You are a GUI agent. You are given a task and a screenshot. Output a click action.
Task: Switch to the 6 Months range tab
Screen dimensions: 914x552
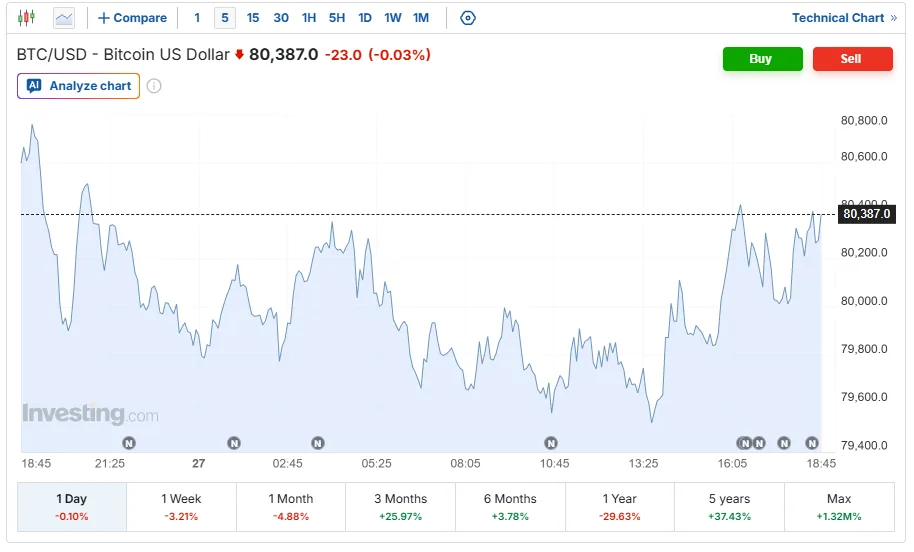[510, 507]
